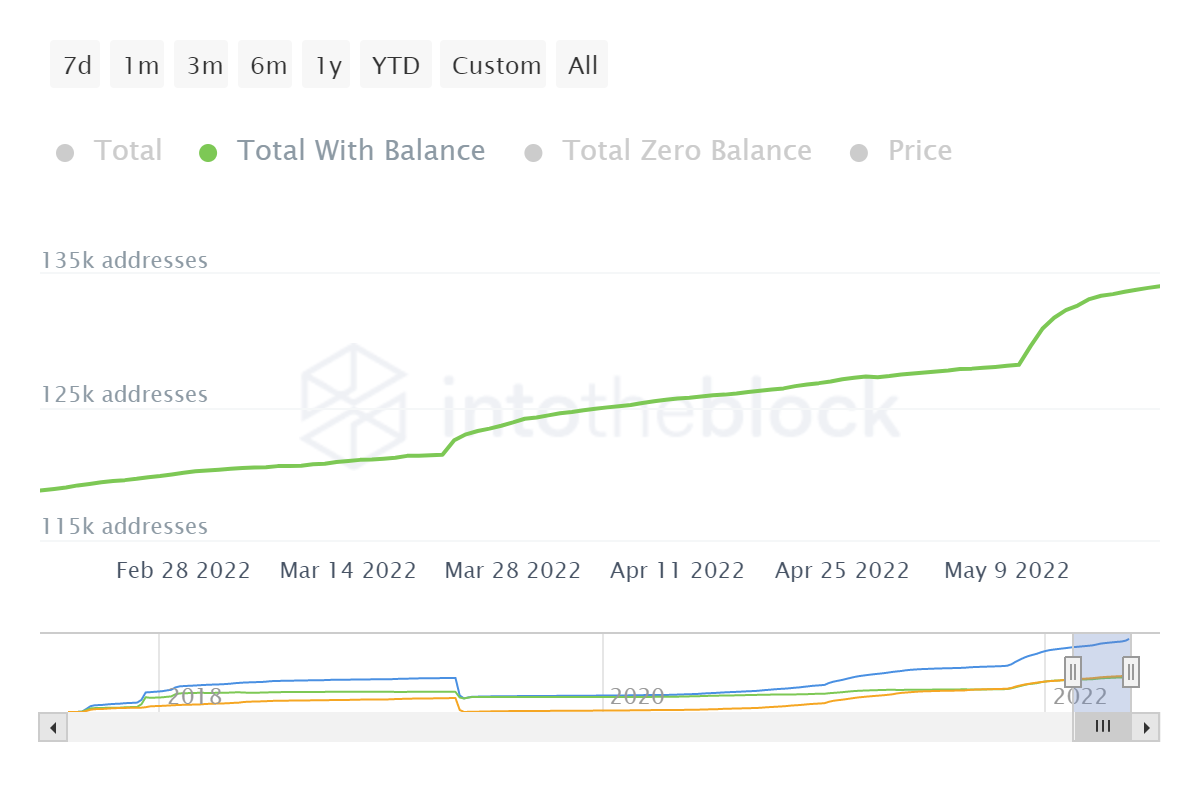
Task: Hide the Total With Balance series
Action: click(360, 151)
